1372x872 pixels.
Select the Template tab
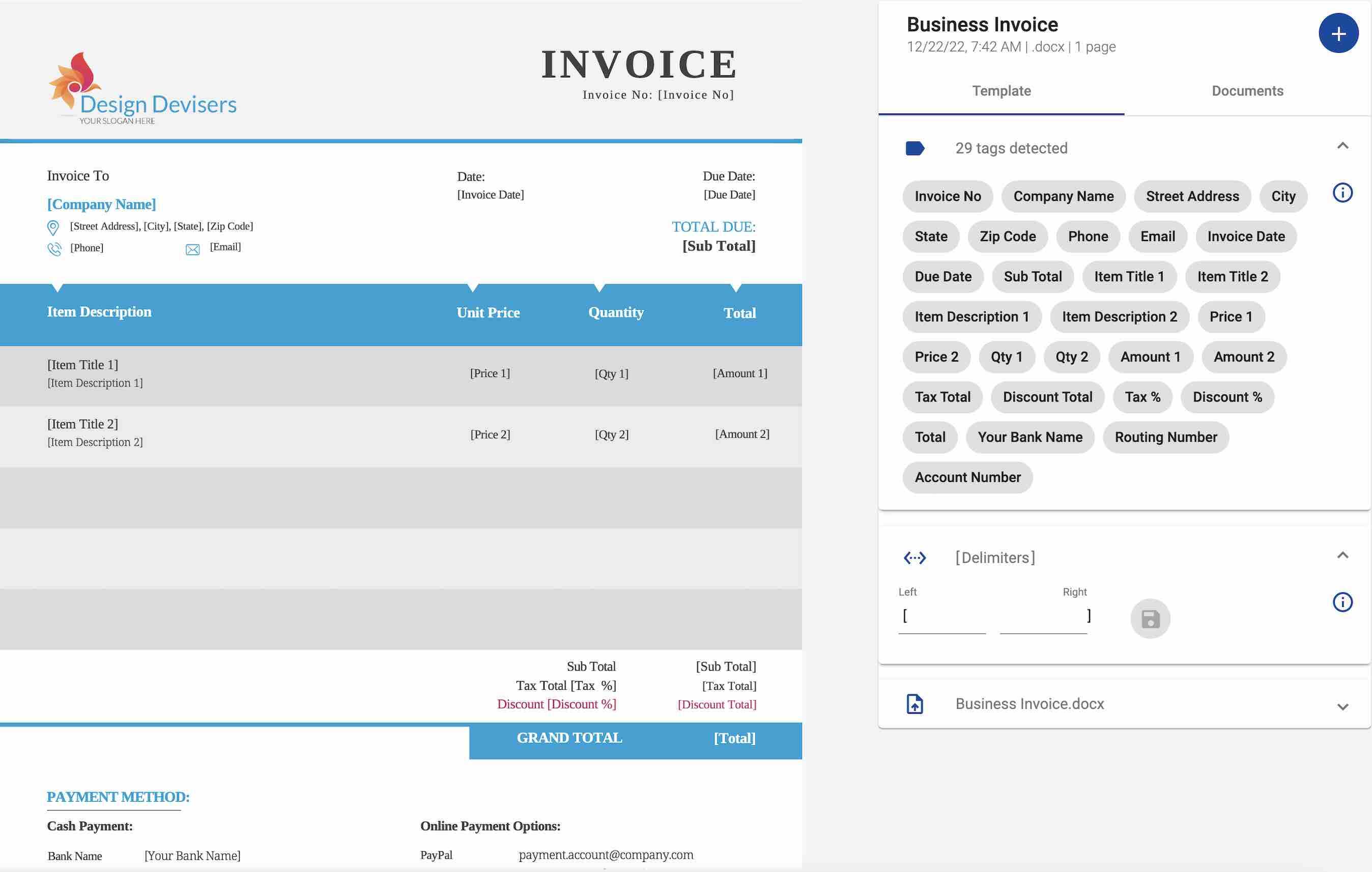[x=1001, y=91]
